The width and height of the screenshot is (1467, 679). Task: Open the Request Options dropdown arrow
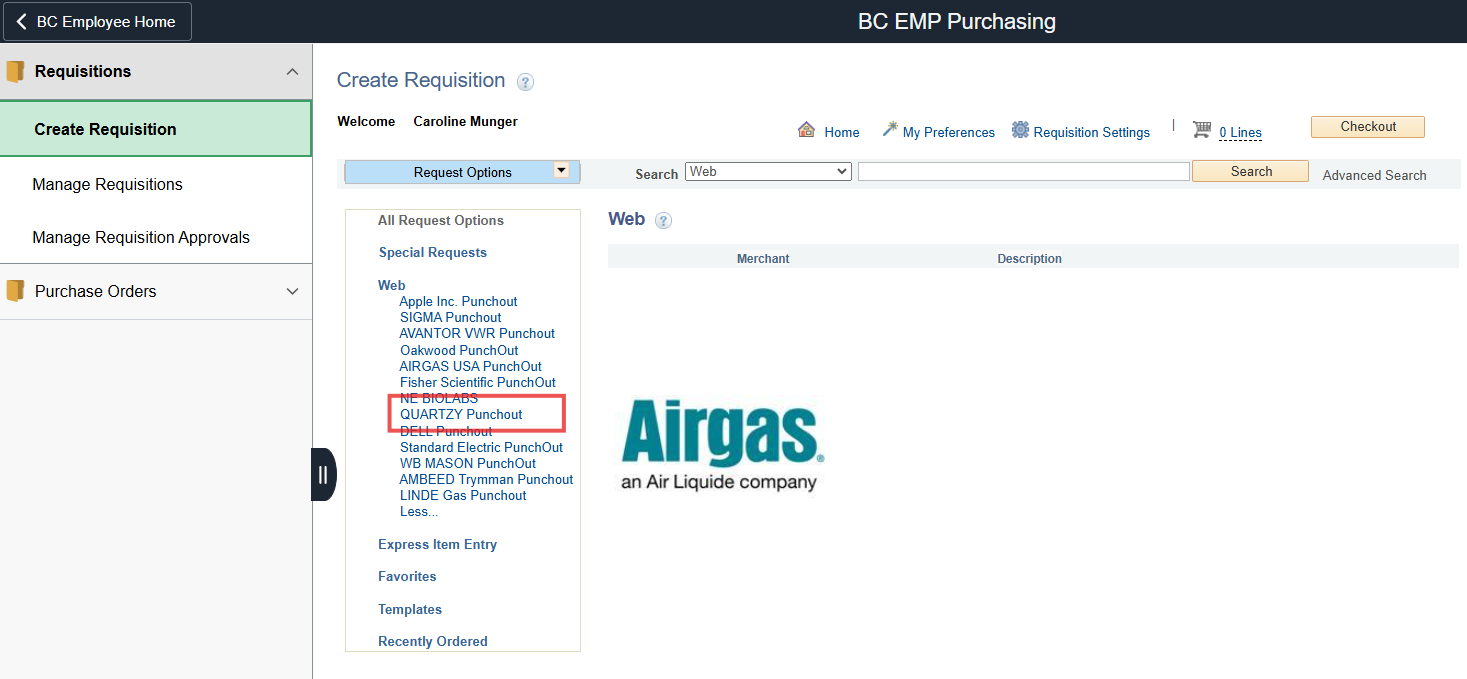pyautogui.click(x=561, y=171)
